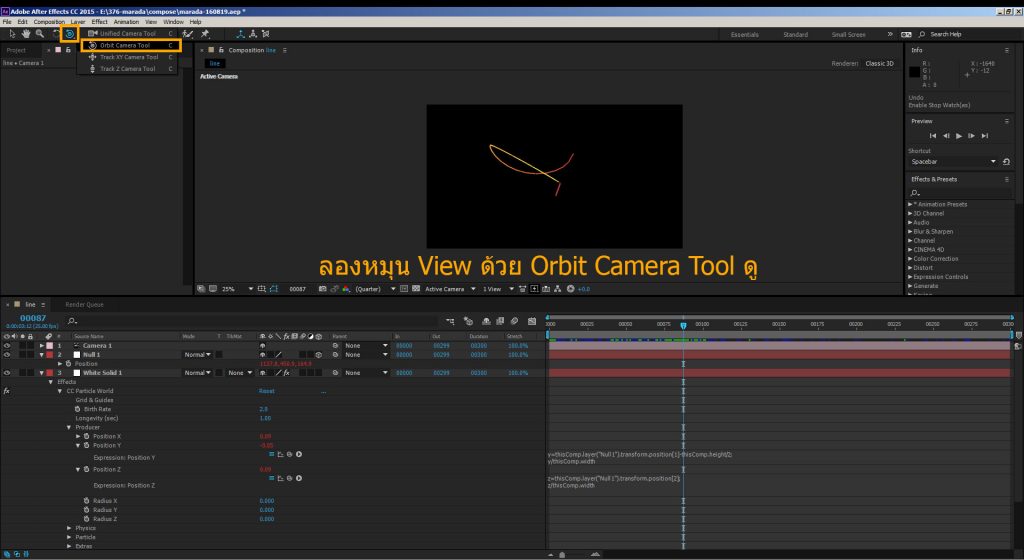Select the Orbit Camera Tool menu entry
Image resolution: width=1024 pixels, height=560 pixels.
[x=125, y=45]
